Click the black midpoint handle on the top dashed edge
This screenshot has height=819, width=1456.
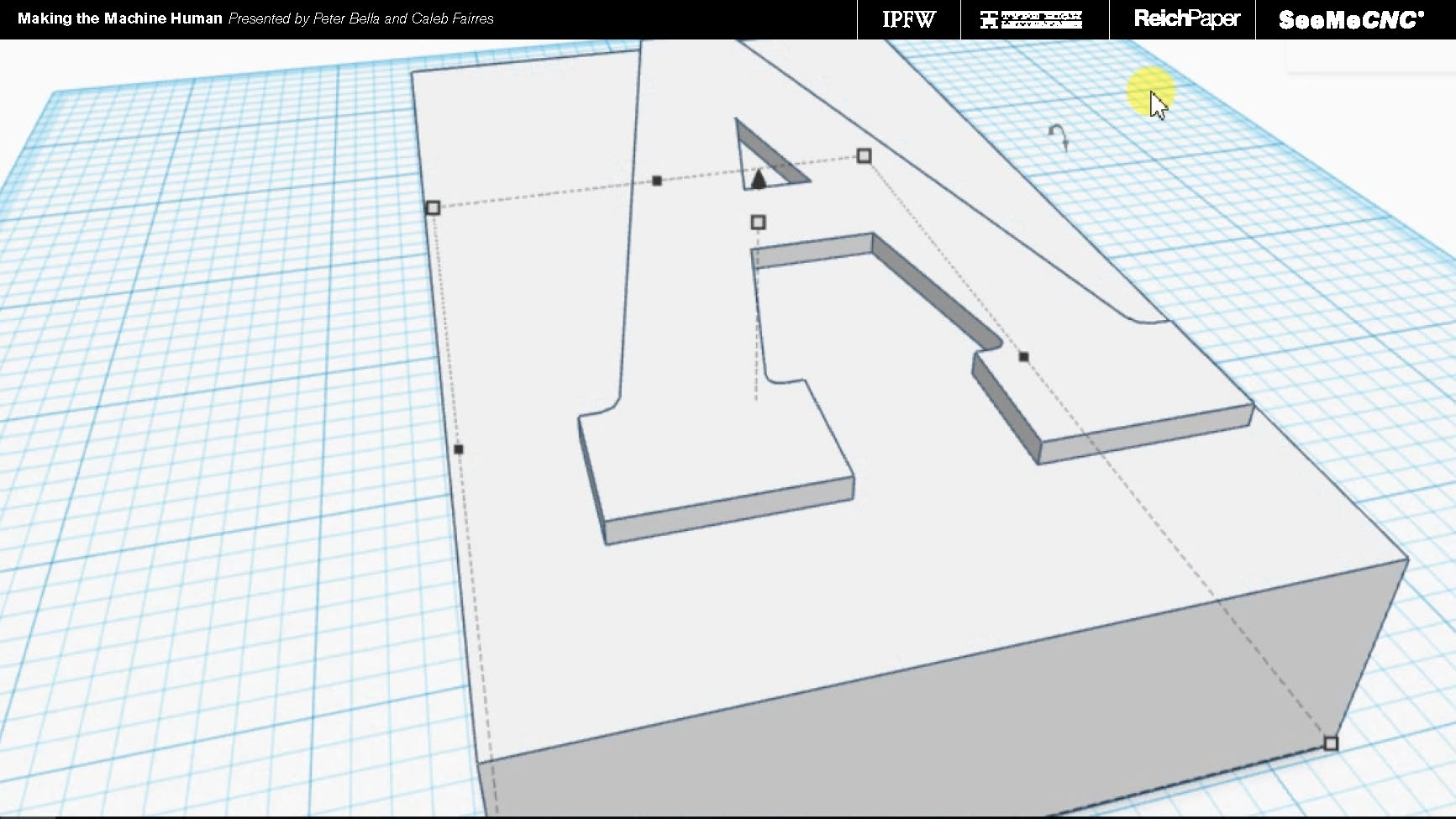point(657,181)
